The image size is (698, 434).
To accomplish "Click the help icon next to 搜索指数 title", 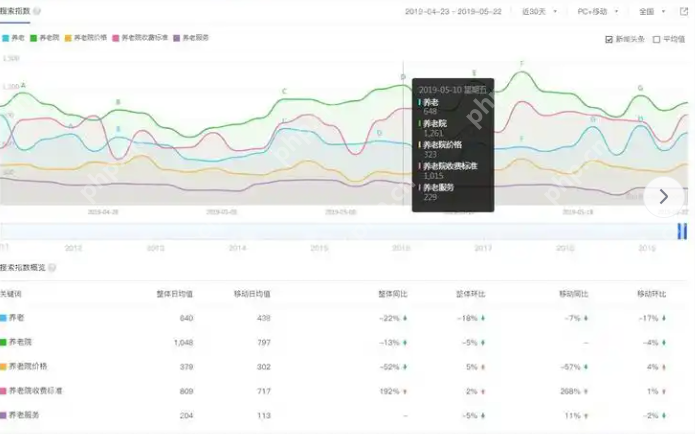I will (x=37, y=12).
